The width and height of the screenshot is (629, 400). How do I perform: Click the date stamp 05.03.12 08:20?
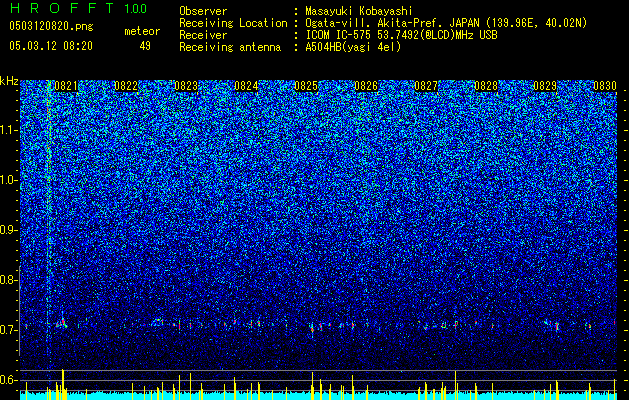[x=51, y=46]
